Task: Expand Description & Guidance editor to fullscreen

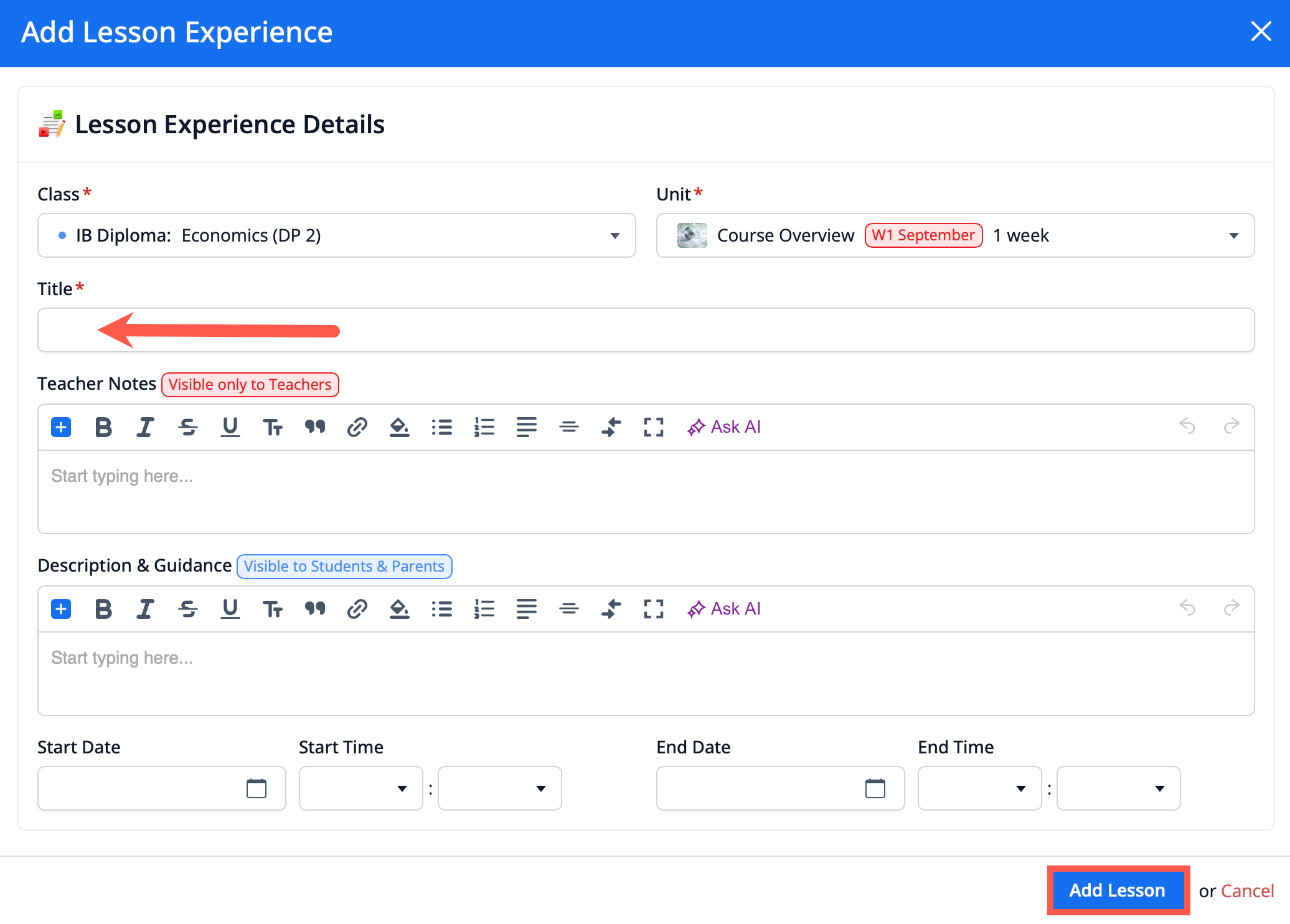Action: point(653,609)
